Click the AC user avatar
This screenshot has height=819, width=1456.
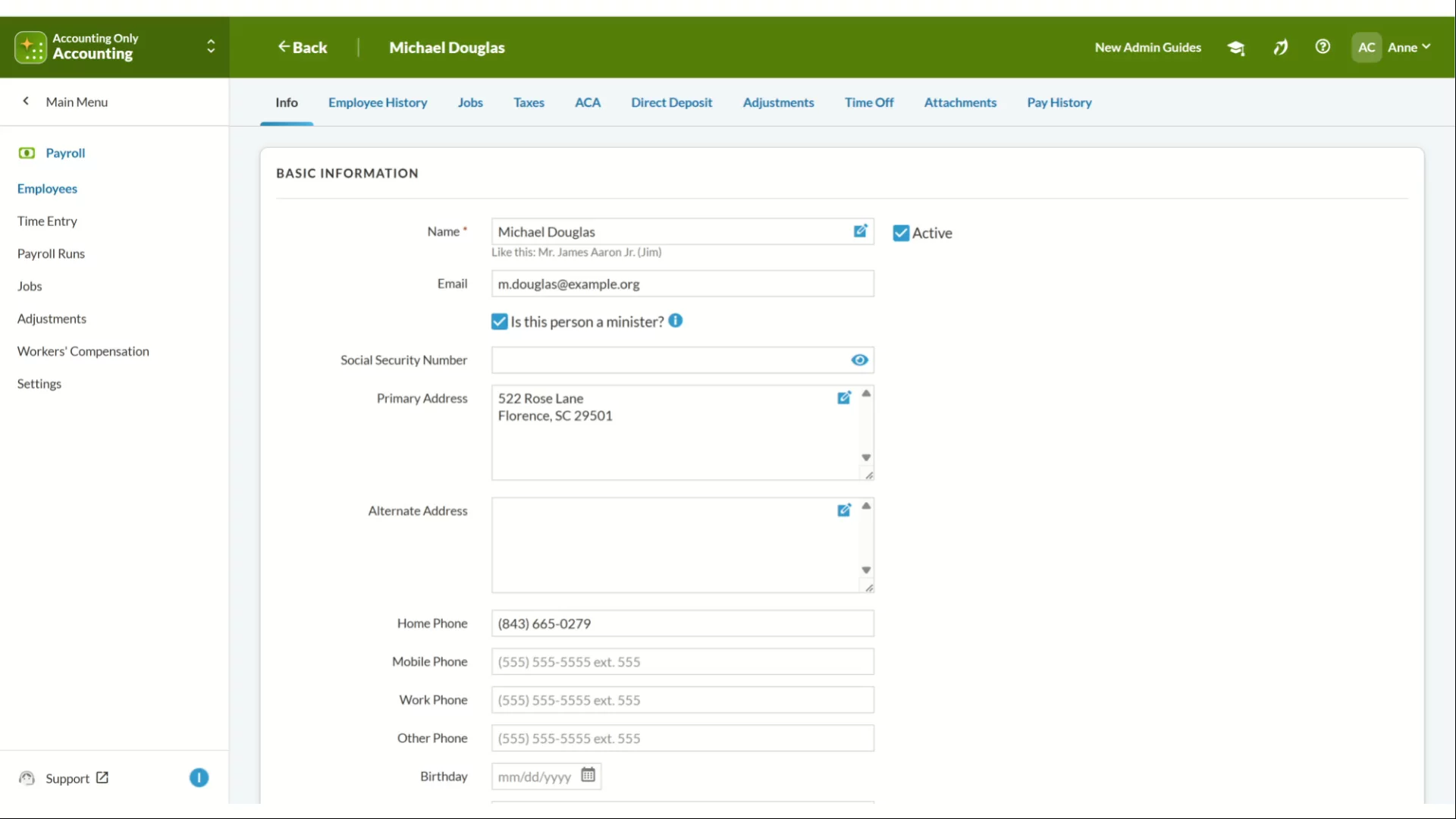coord(1367,47)
